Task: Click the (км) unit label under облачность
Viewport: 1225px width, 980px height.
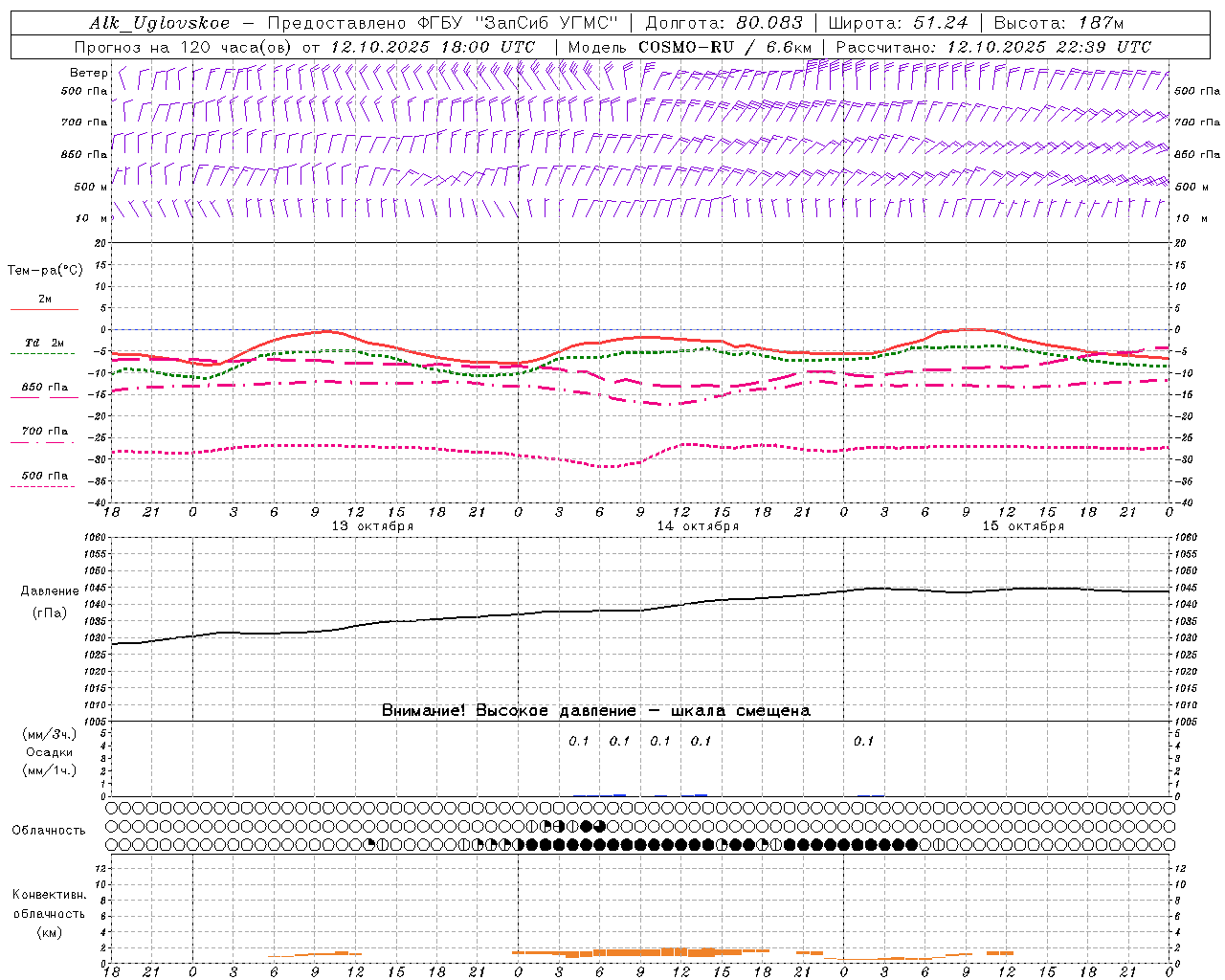Action: 50,932
